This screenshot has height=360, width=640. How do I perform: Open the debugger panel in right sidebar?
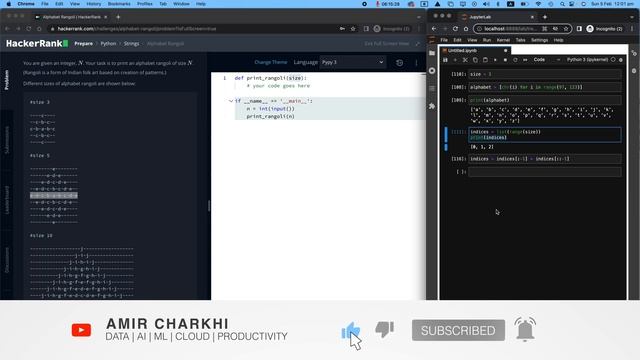[634, 71]
